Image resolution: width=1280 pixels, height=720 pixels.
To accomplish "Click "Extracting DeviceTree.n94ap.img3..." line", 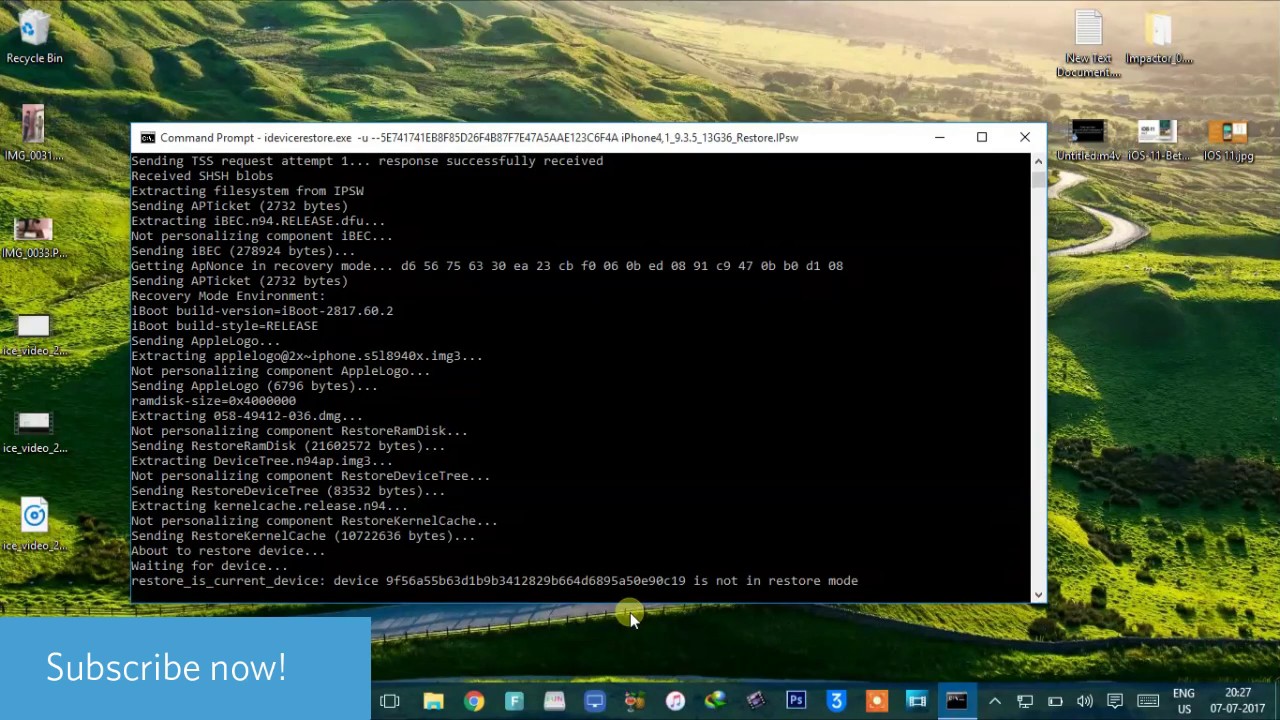I will pos(262,461).
